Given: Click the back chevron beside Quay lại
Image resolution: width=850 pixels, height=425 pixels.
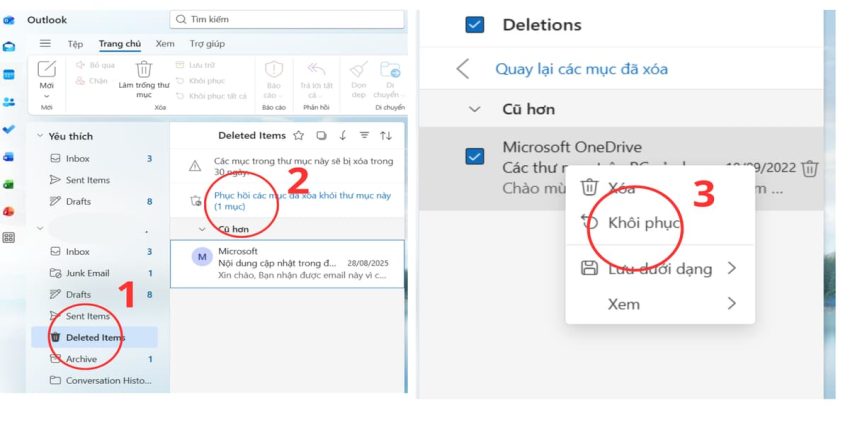Looking at the screenshot, I should [462, 69].
